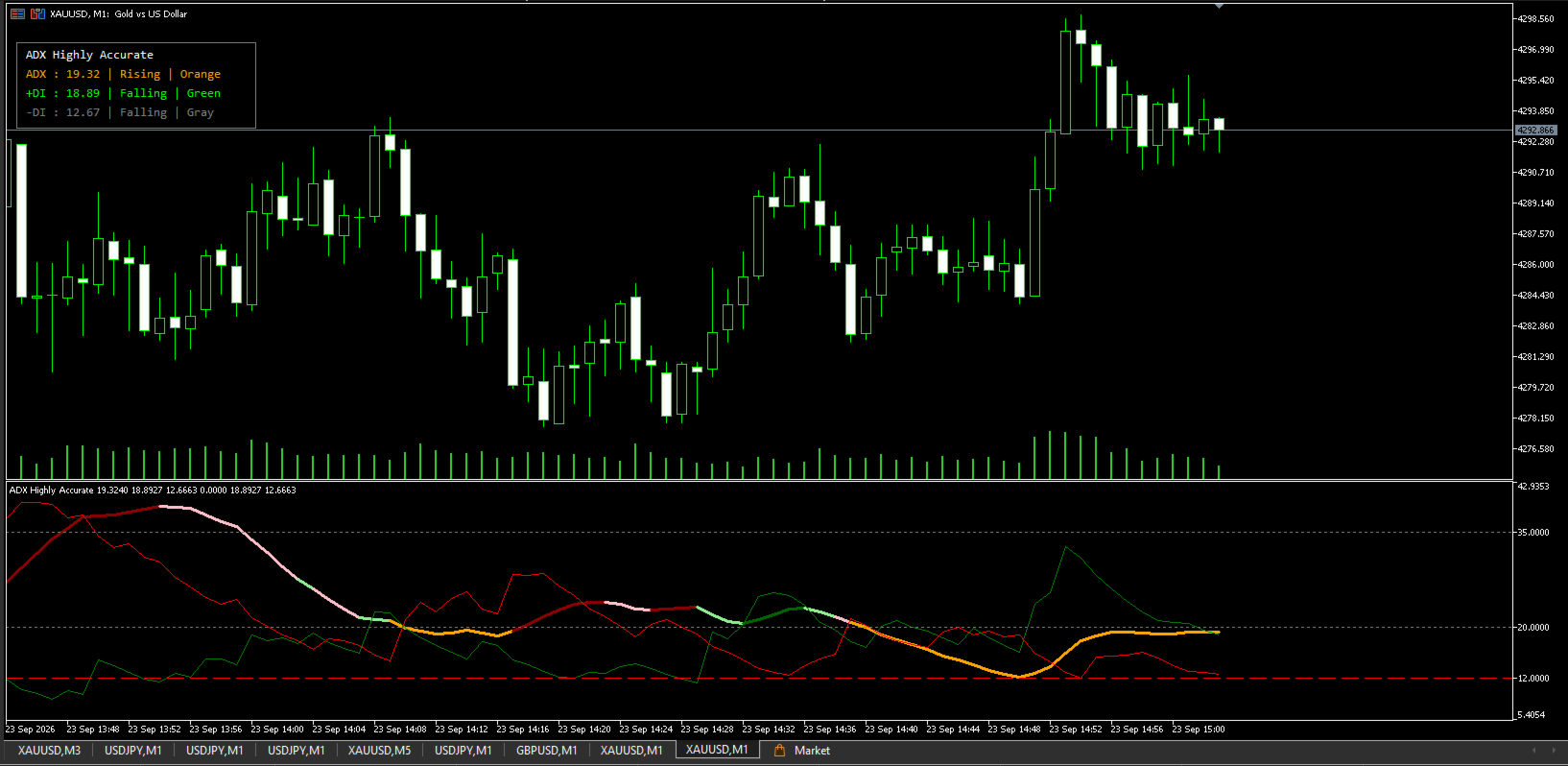This screenshot has height=766, width=1568.
Task: Click the chart shift triangle marker
Action: pos(1219,6)
